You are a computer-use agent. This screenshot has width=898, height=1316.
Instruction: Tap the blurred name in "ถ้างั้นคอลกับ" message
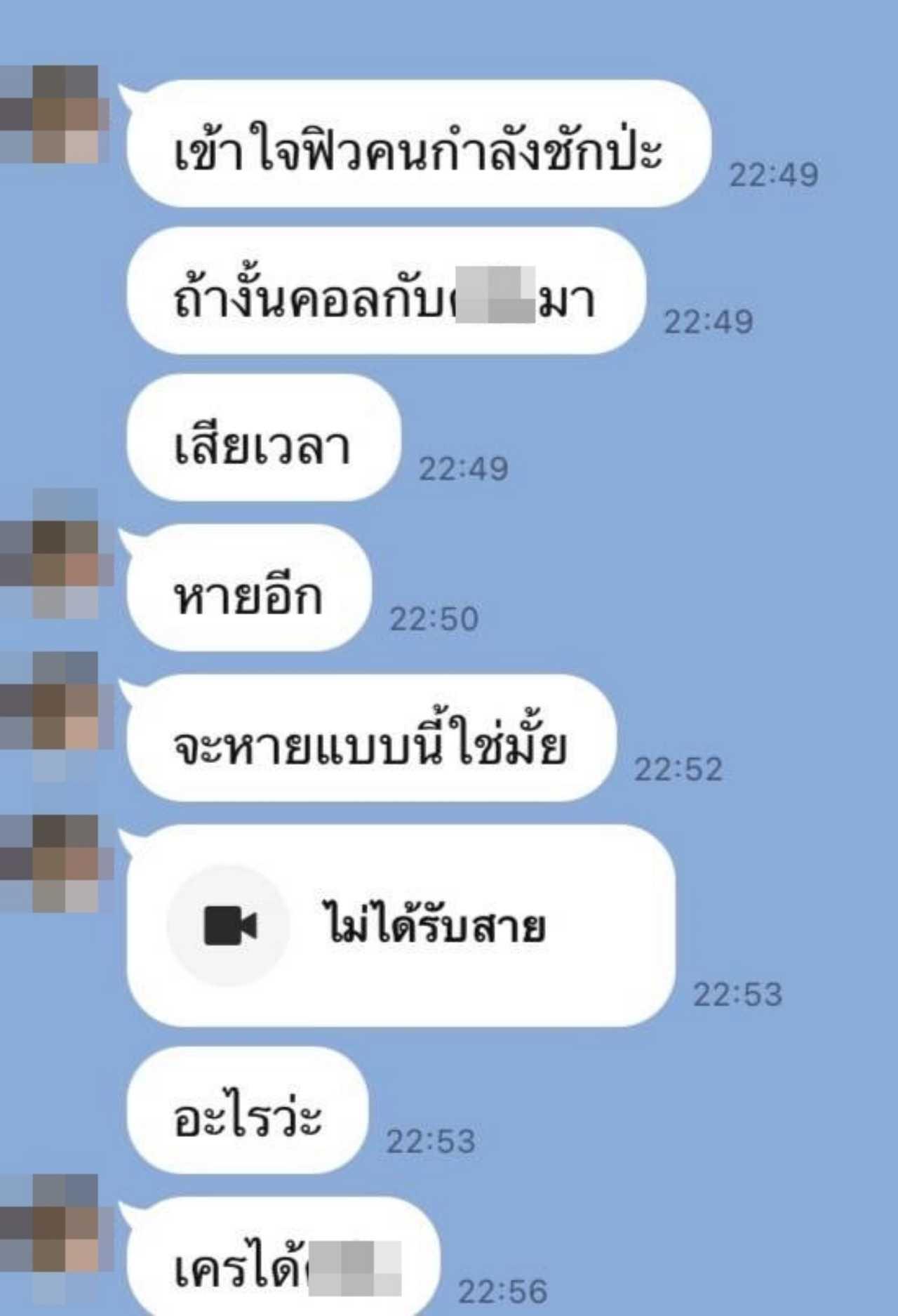tap(496, 295)
